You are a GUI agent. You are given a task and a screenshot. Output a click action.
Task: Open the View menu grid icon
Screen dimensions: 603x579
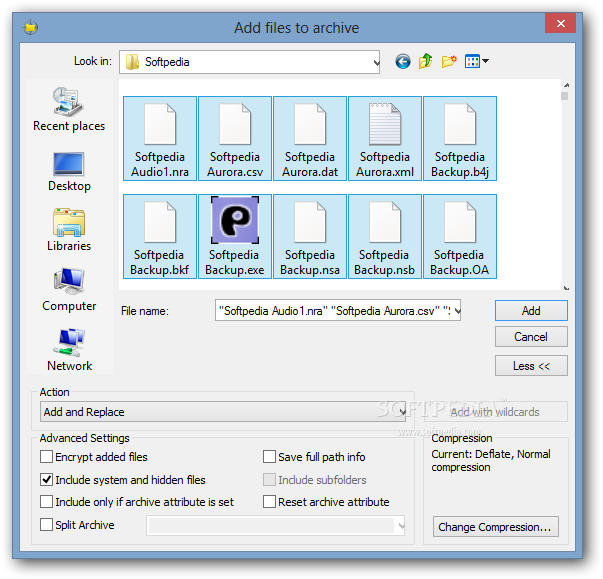coord(476,61)
